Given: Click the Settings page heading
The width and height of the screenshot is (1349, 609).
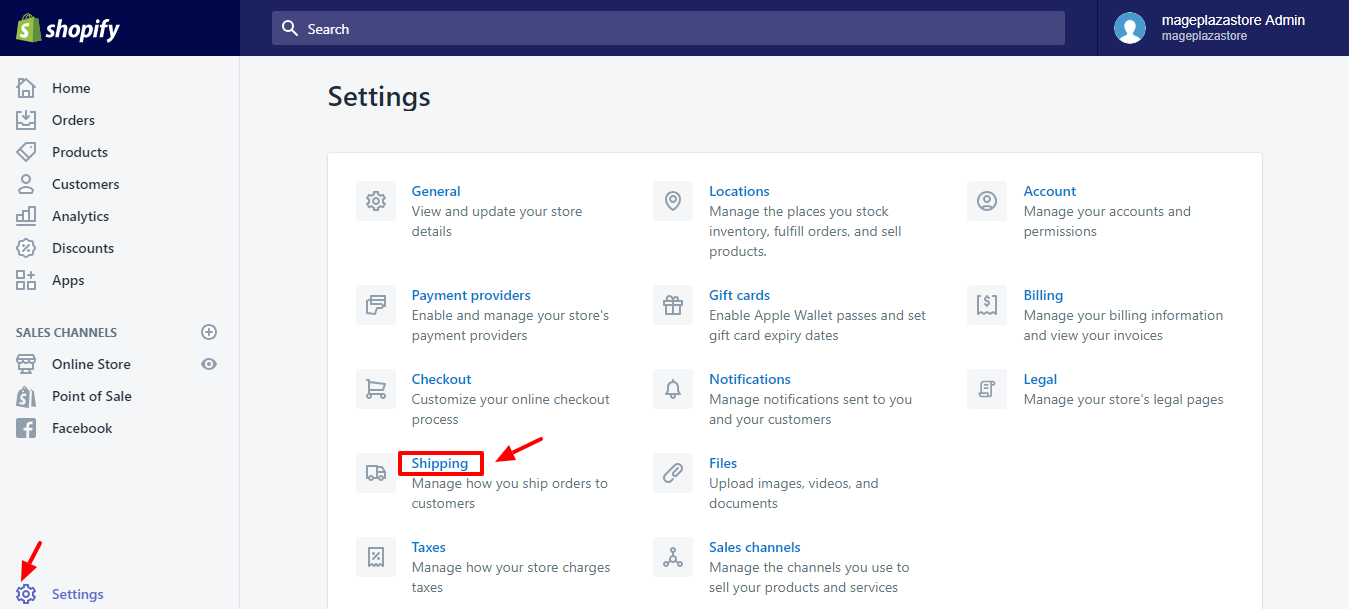Looking at the screenshot, I should click(x=379, y=97).
